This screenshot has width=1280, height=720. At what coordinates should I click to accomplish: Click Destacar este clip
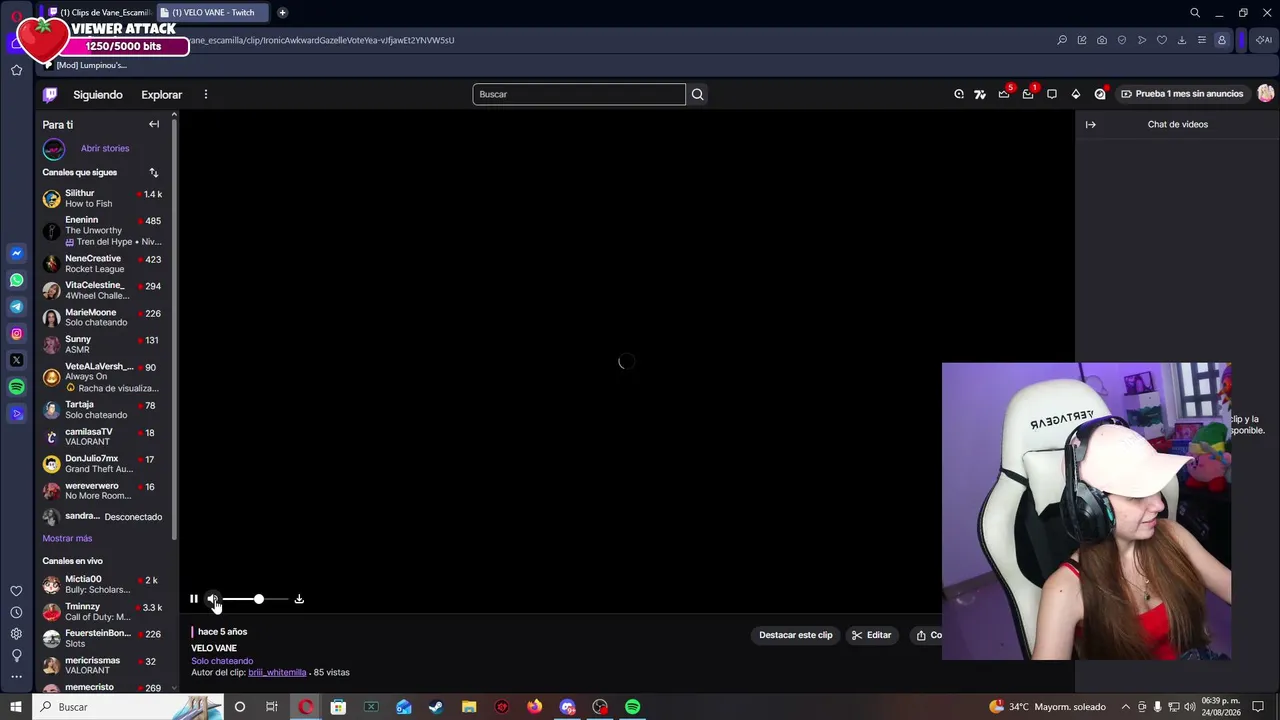point(795,635)
